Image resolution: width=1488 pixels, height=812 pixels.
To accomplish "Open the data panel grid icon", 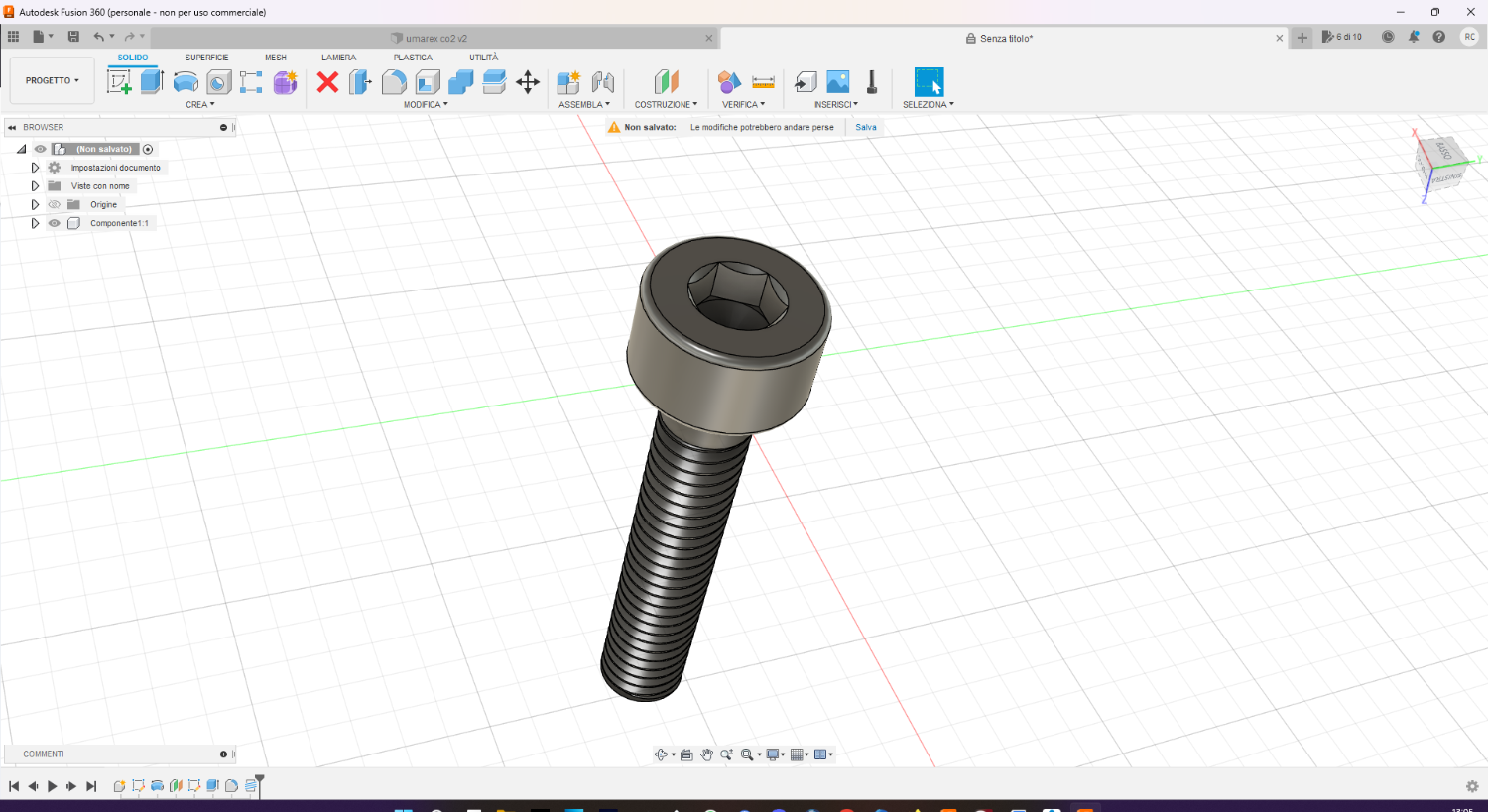I will 13,37.
